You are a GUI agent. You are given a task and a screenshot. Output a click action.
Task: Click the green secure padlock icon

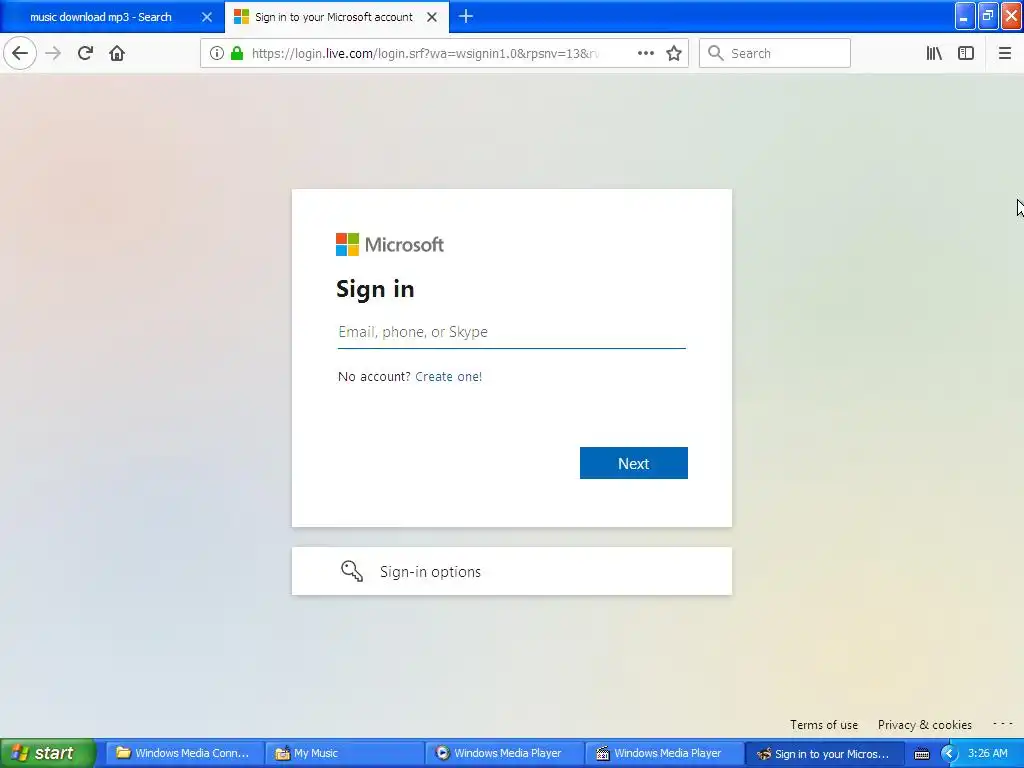237,53
